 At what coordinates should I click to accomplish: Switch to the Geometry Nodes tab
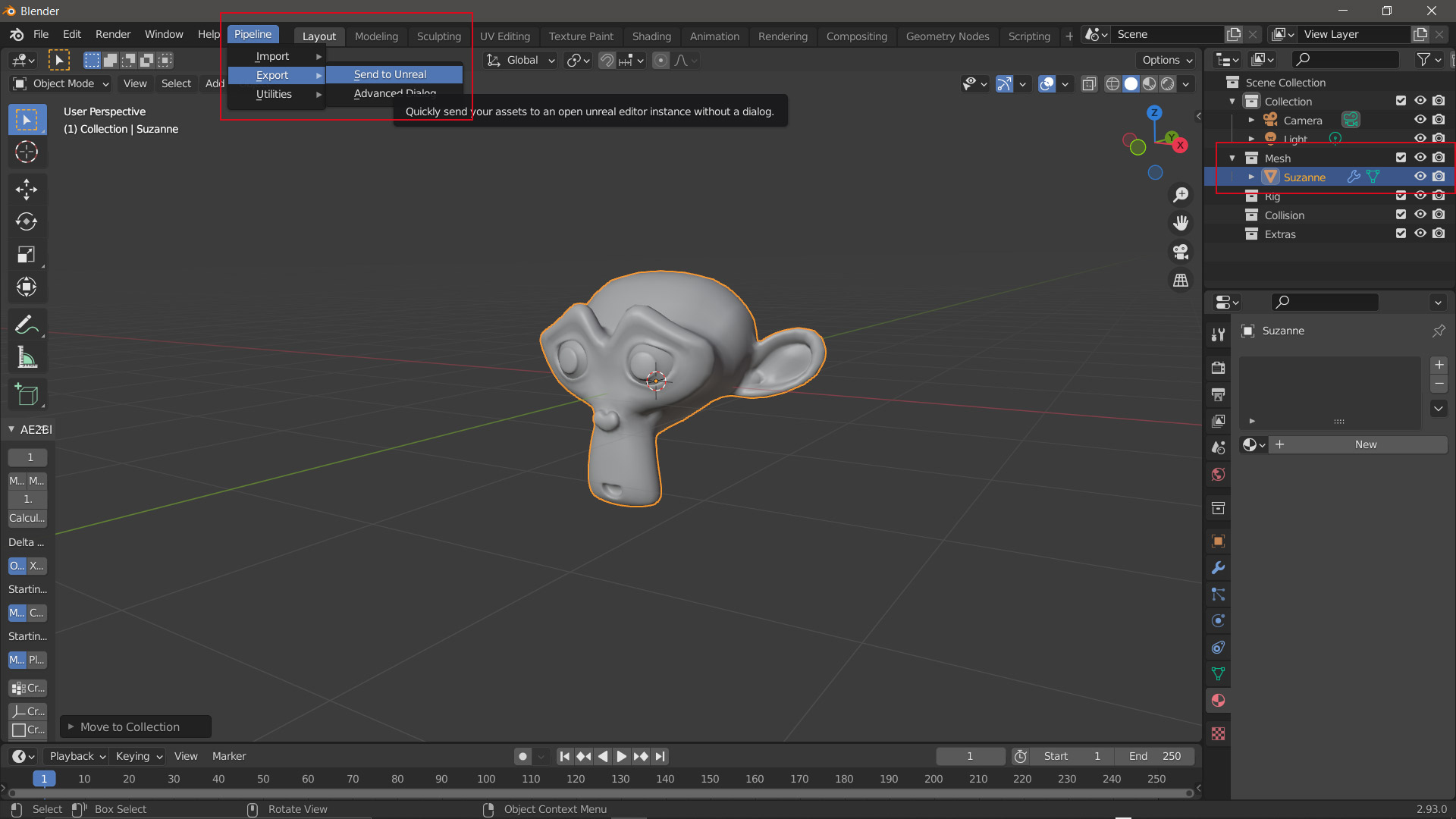point(947,36)
